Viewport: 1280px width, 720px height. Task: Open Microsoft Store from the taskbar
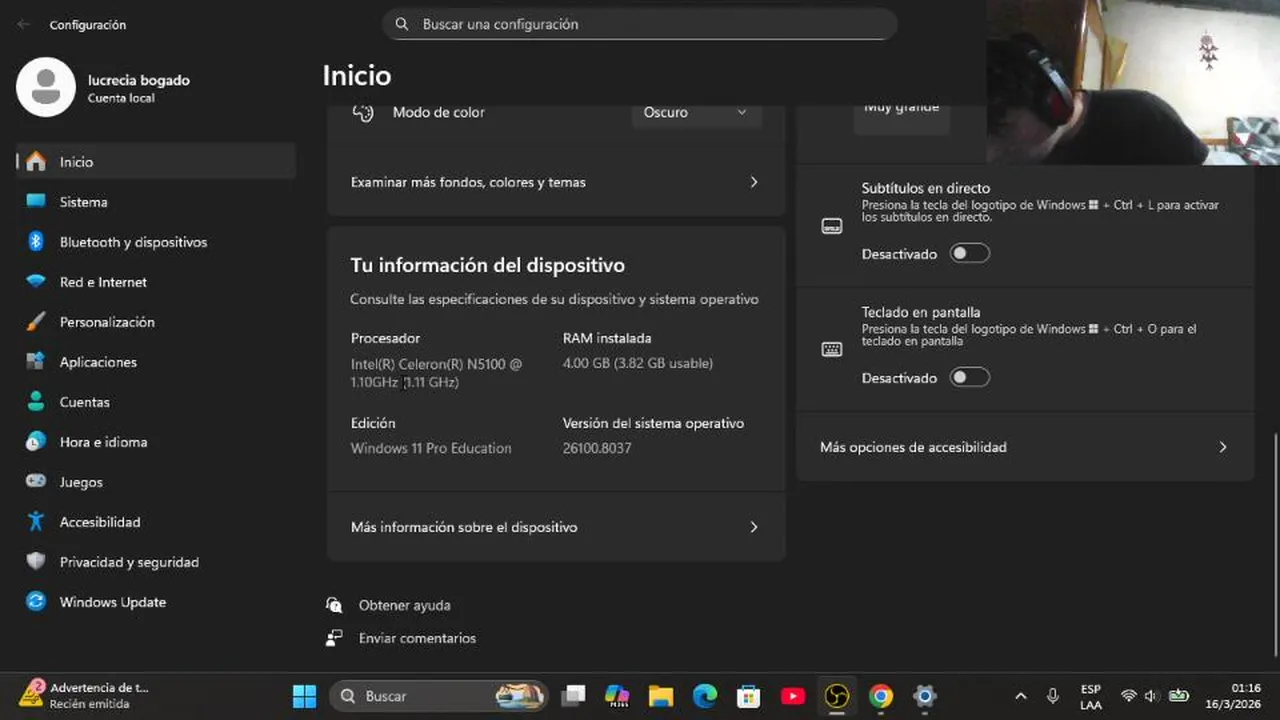click(x=749, y=696)
